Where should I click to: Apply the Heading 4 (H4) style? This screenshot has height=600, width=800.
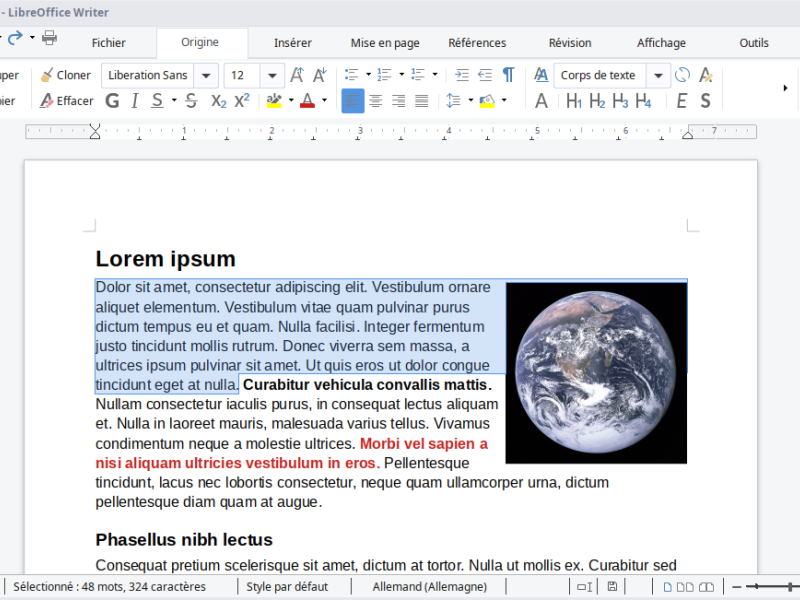(643, 101)
